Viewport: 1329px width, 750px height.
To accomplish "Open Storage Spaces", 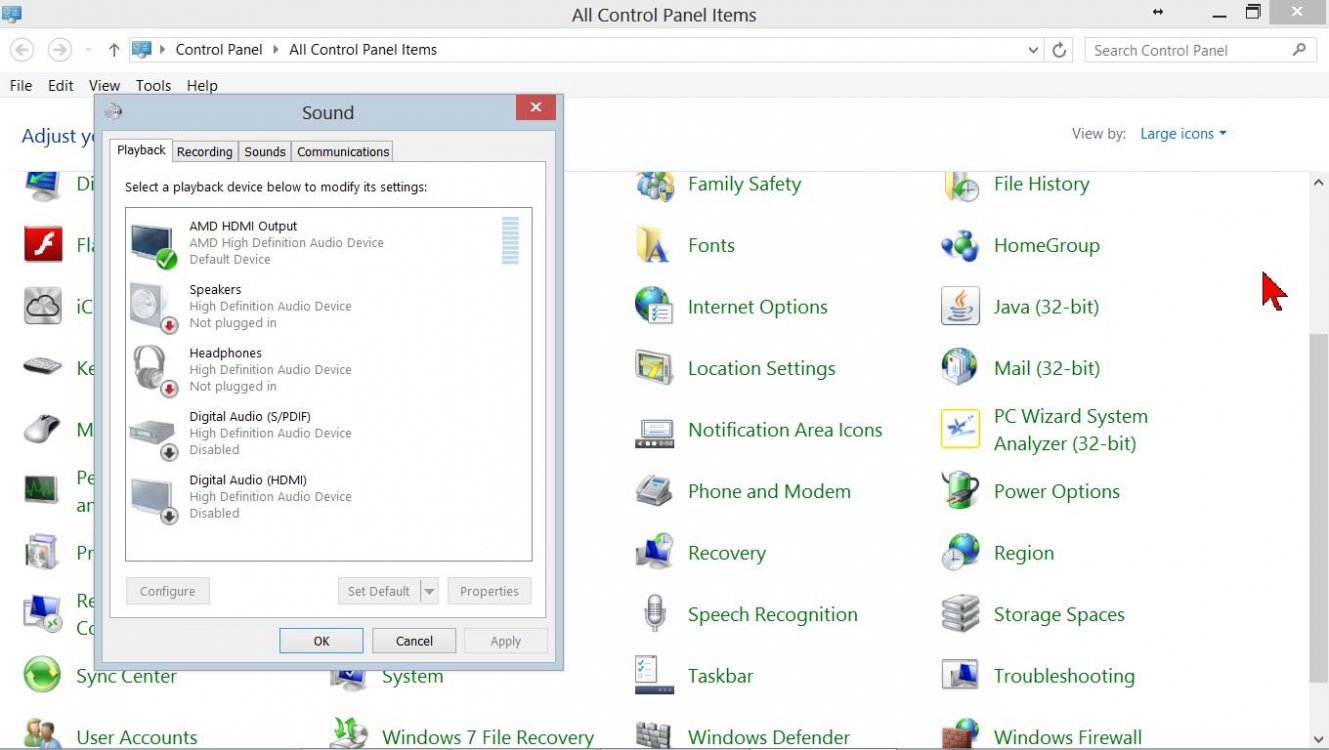I will click(1058, 614).
